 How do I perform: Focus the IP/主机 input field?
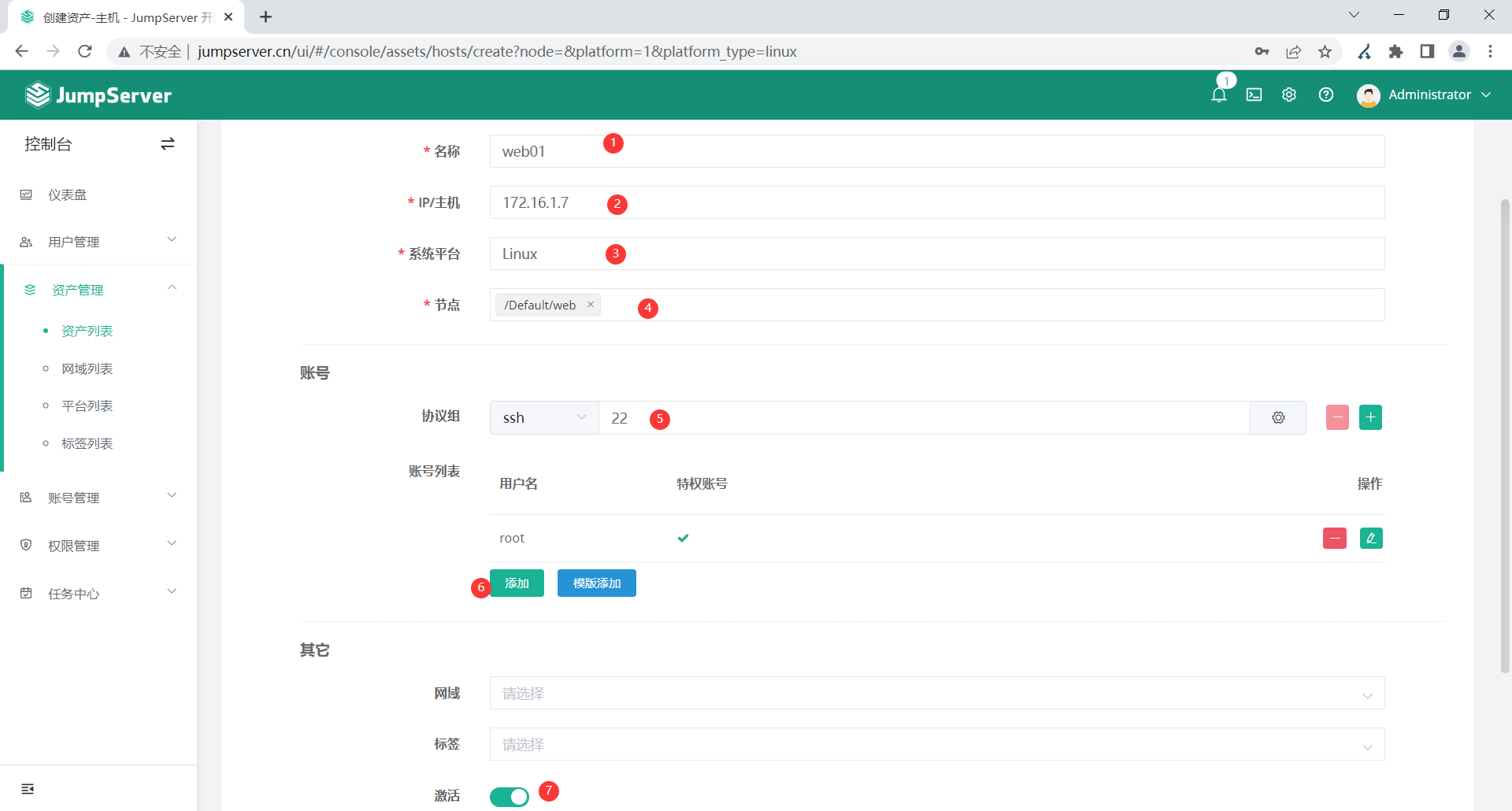[937, 202]
